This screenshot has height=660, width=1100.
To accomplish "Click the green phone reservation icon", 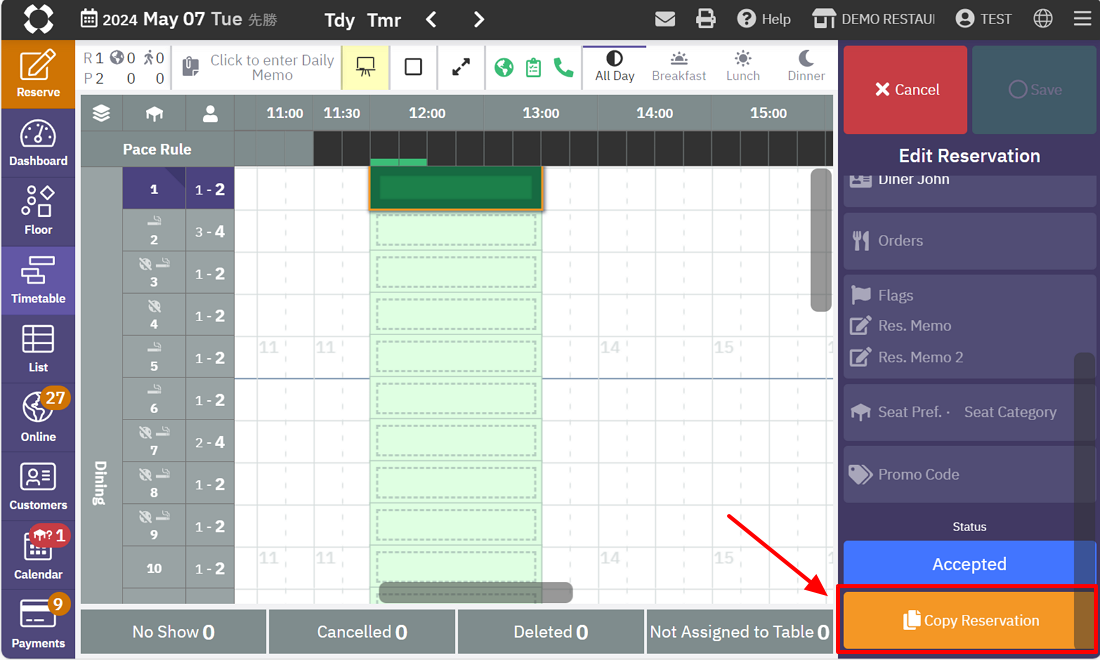I will click(x=563, y=67).
